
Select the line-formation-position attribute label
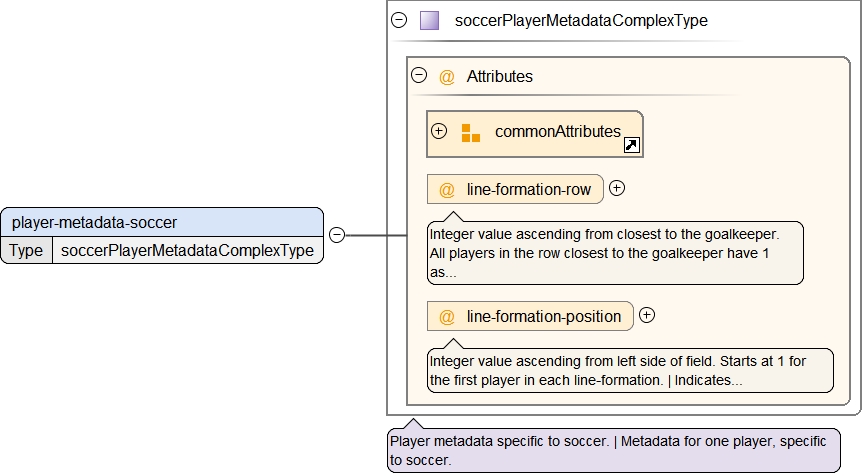pos(544,316)
